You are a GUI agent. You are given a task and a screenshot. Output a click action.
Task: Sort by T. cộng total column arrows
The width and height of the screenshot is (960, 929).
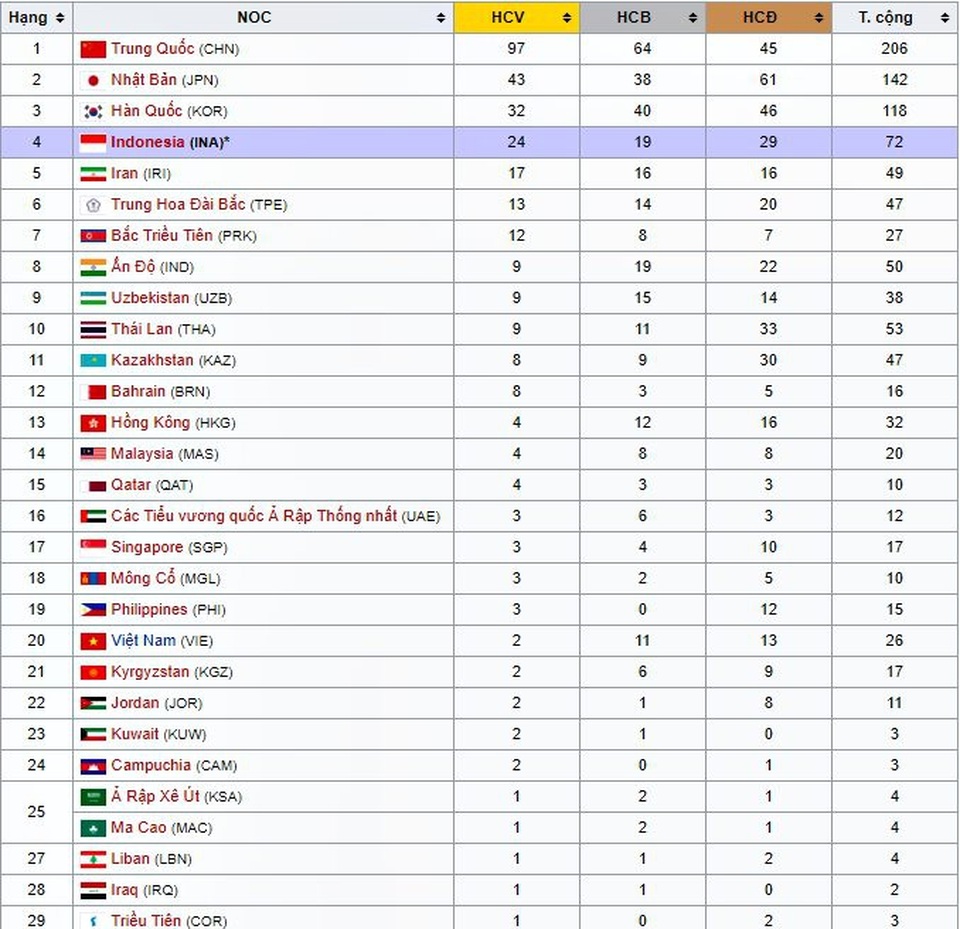point(945,18)
